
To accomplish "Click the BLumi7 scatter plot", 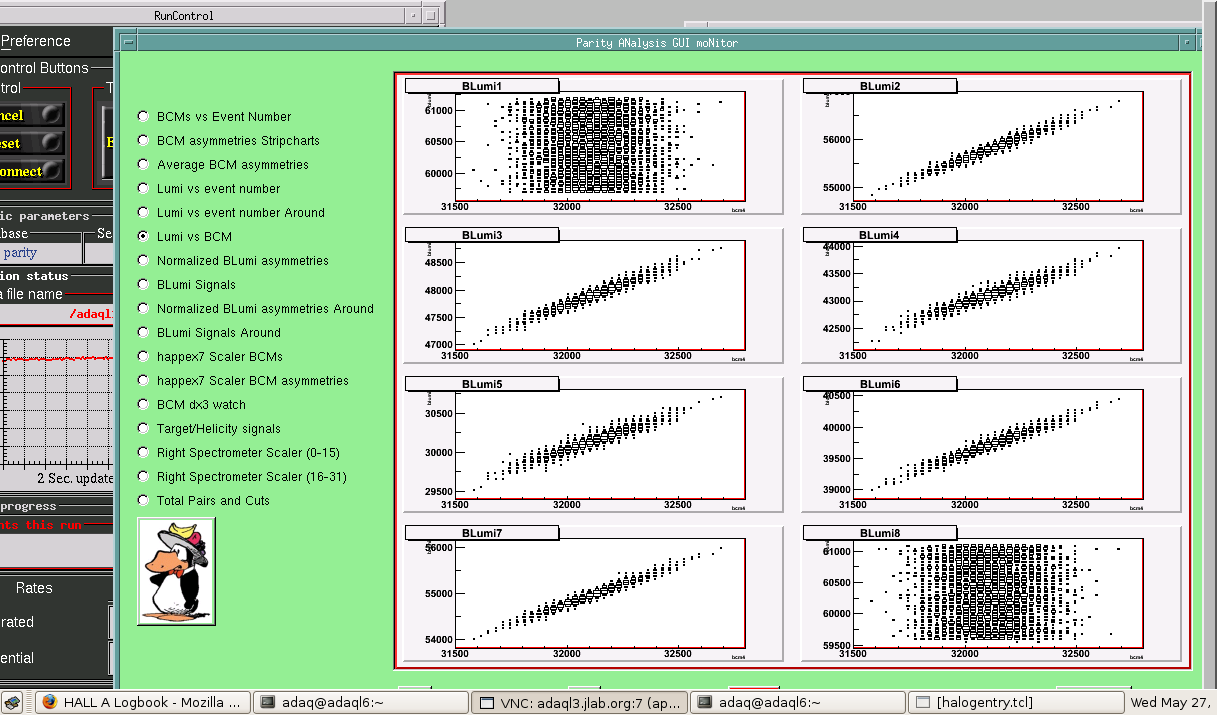I will click(x=600, y=594).
